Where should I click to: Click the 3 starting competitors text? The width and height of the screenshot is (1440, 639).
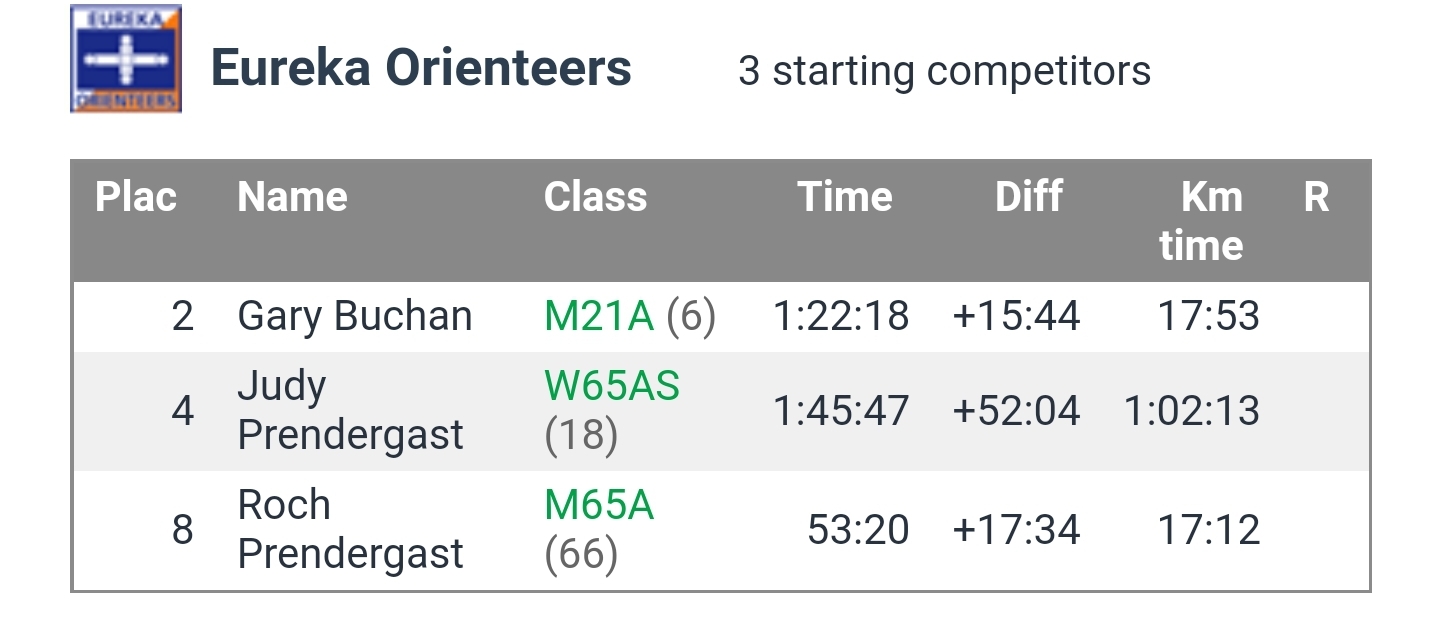pos(944,71)
